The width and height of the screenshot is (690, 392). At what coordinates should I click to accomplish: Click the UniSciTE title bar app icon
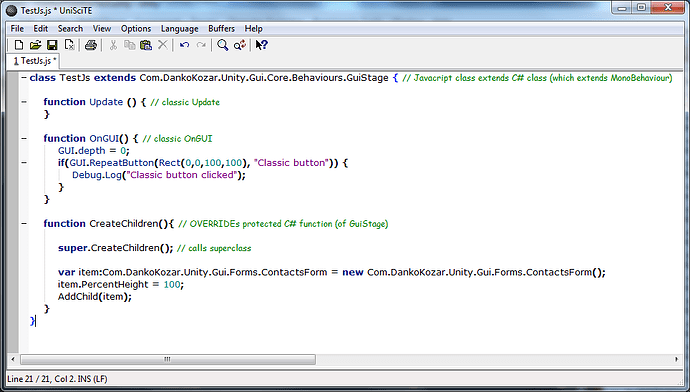click(x=12, y=11)
